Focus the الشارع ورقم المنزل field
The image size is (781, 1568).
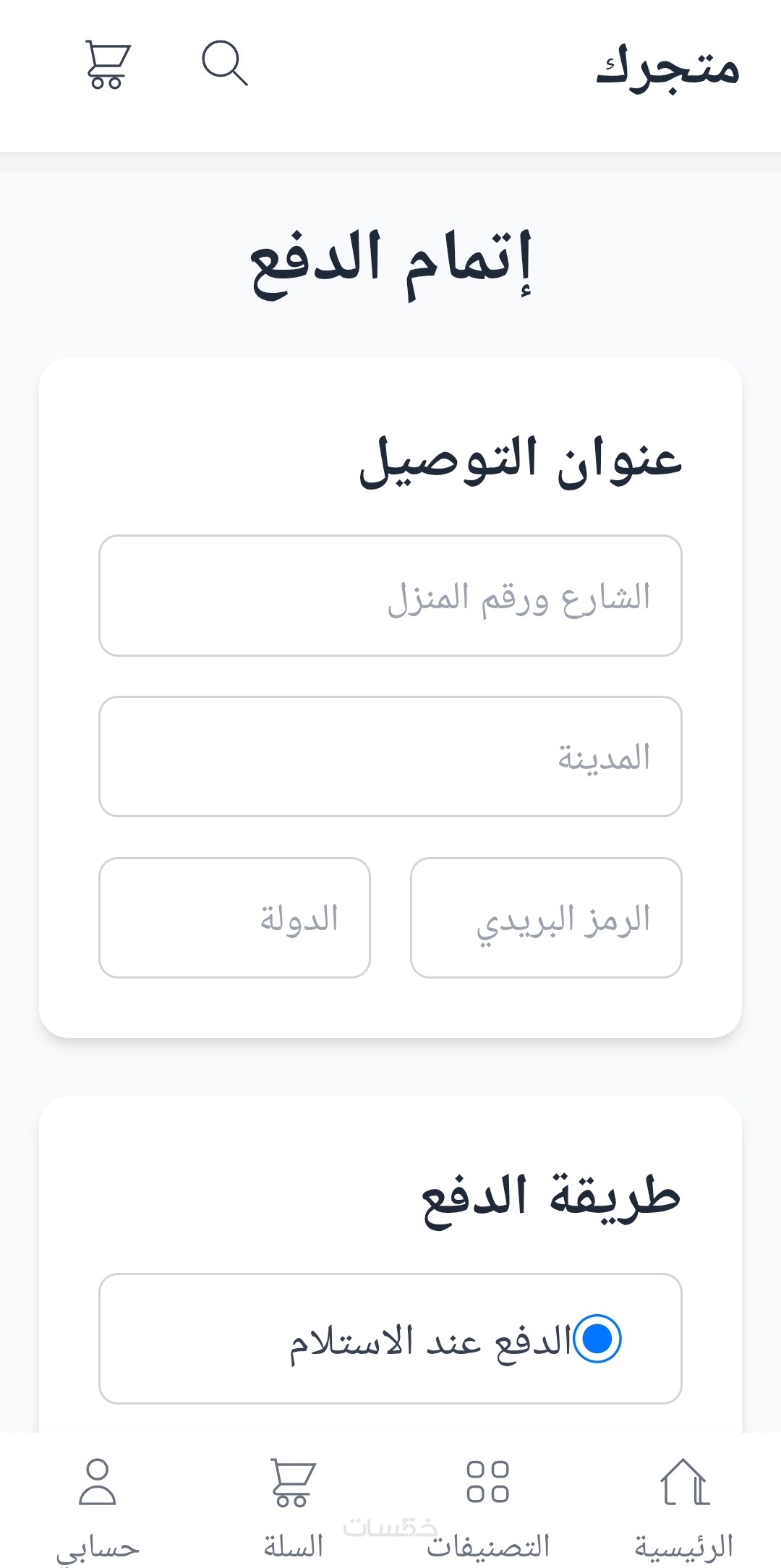390,596
